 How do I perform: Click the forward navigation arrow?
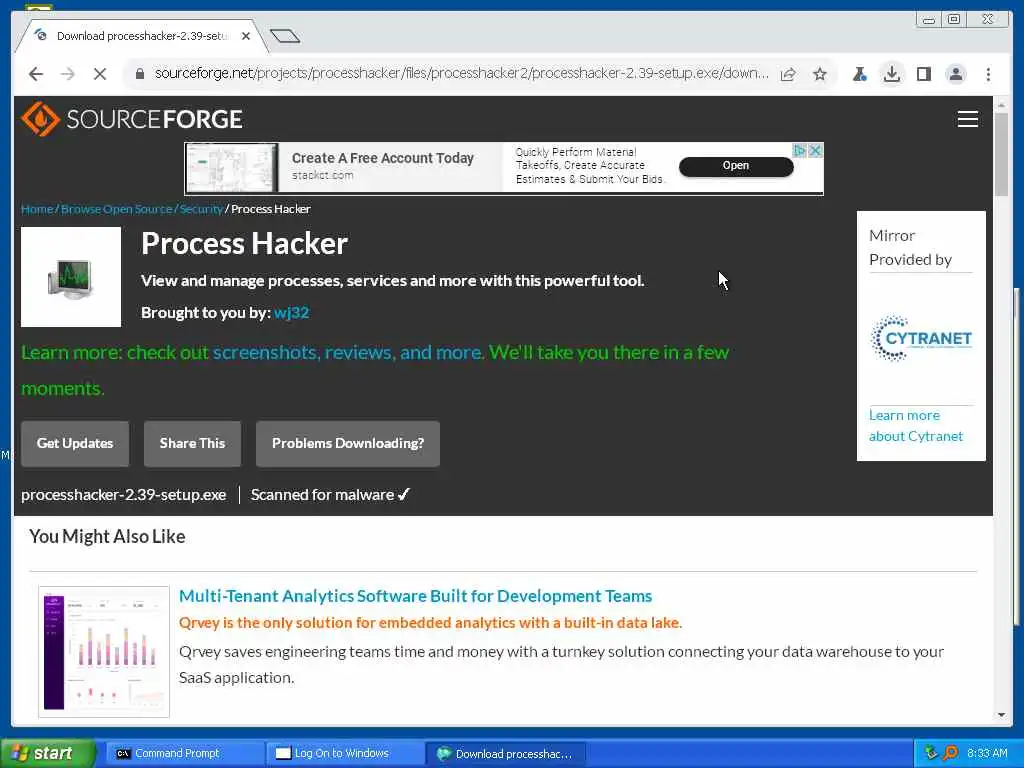coord(68,74)
